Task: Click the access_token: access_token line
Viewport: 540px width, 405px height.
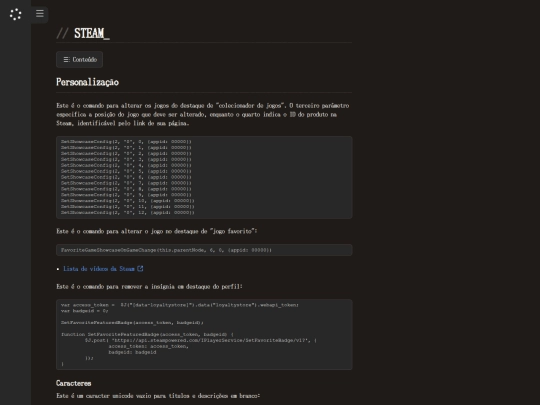Action: click(x=148, y=346)
